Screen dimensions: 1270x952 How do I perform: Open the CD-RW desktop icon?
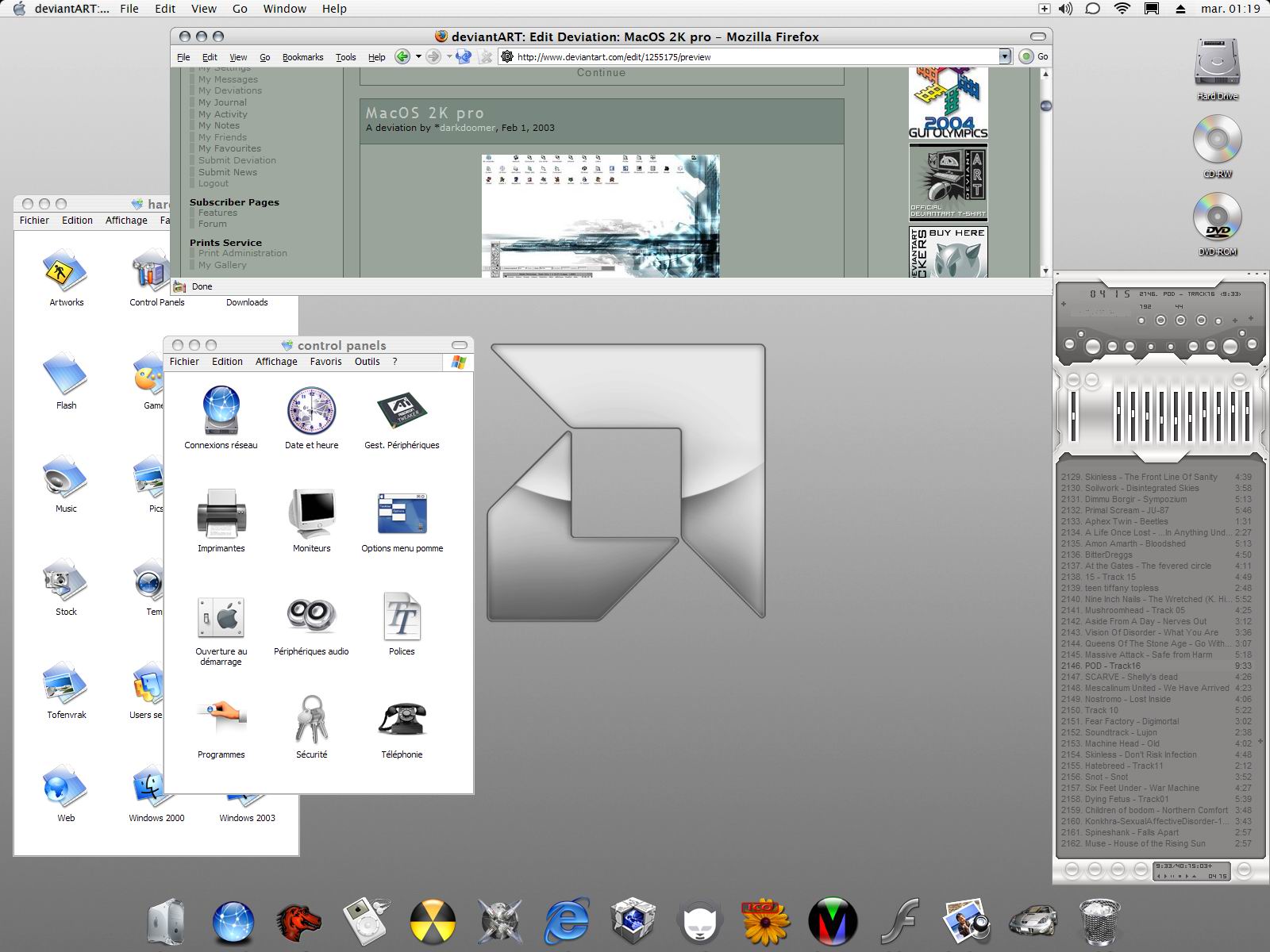pos(1217,140)
